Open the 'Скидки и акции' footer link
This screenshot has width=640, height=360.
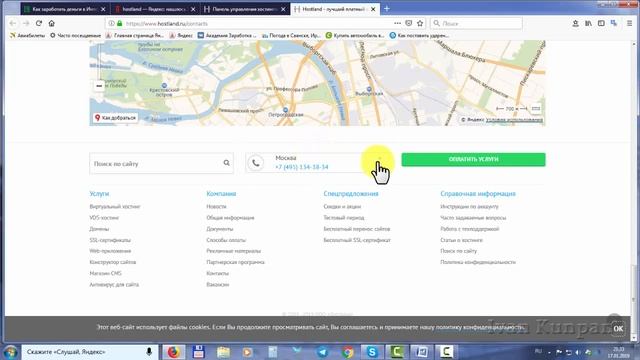tap(342, 207)
